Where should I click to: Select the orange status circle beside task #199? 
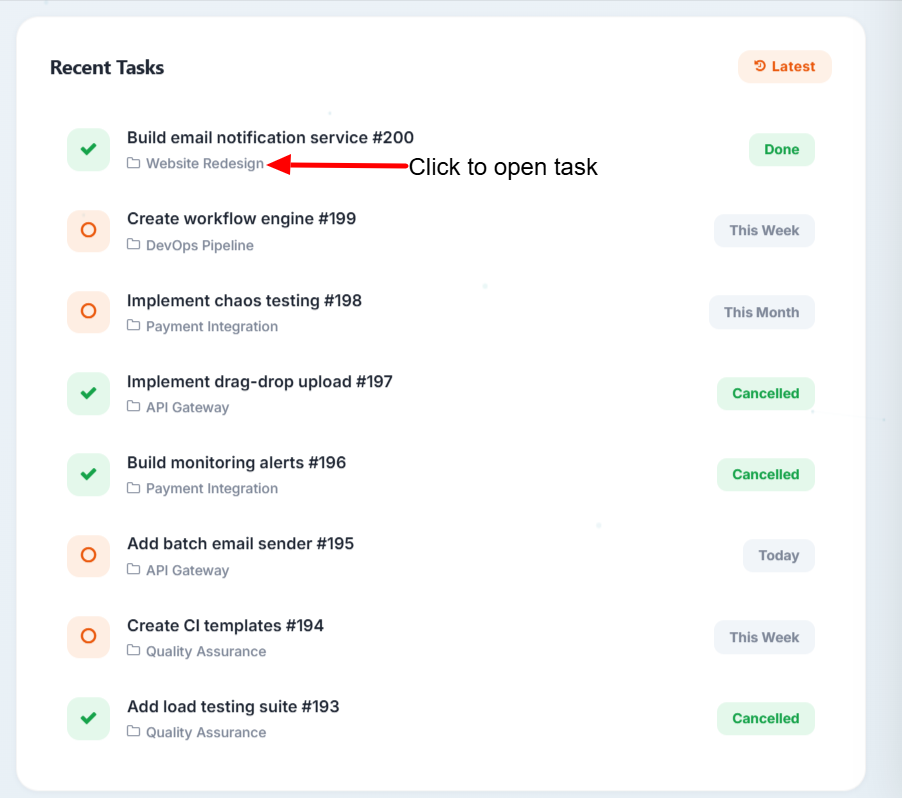[x=88, y=231]
